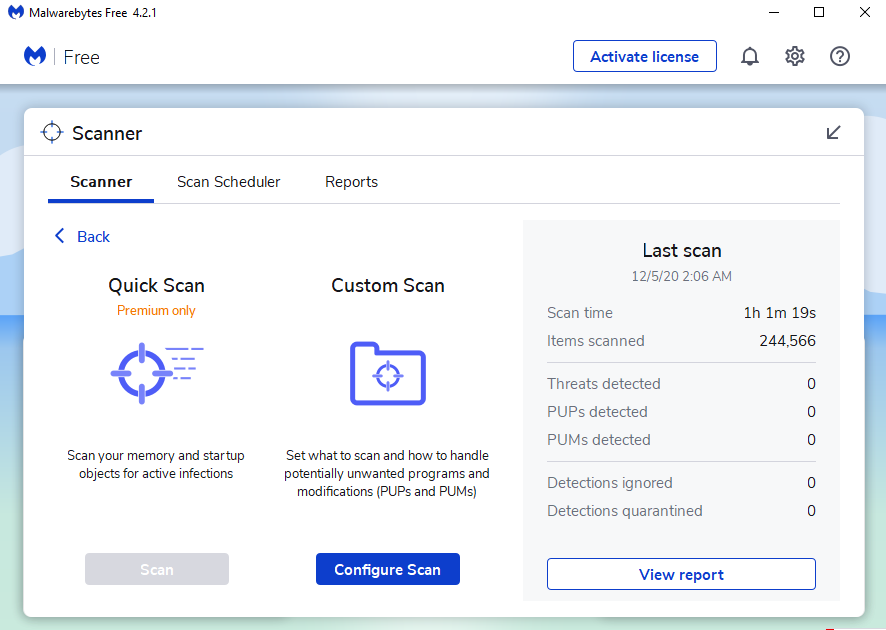Maximize the Malwarebytes window
886x630 pixels.
click(x=819, y=12)
